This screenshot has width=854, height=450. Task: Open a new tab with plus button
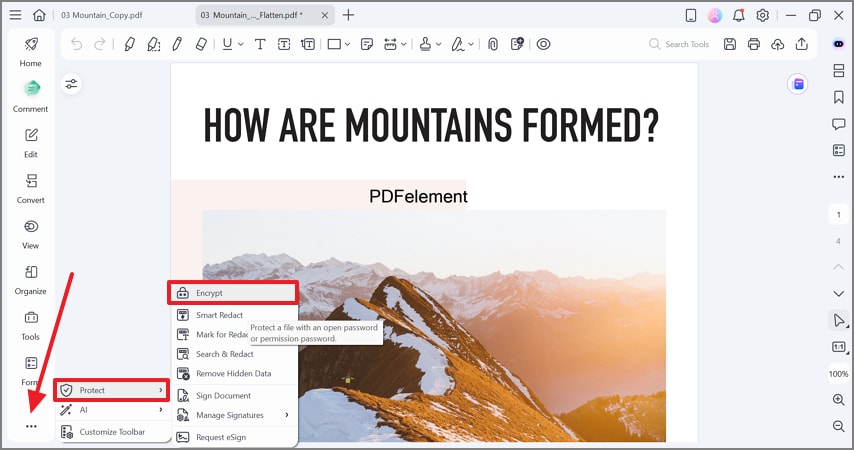[x=348, y=15]
